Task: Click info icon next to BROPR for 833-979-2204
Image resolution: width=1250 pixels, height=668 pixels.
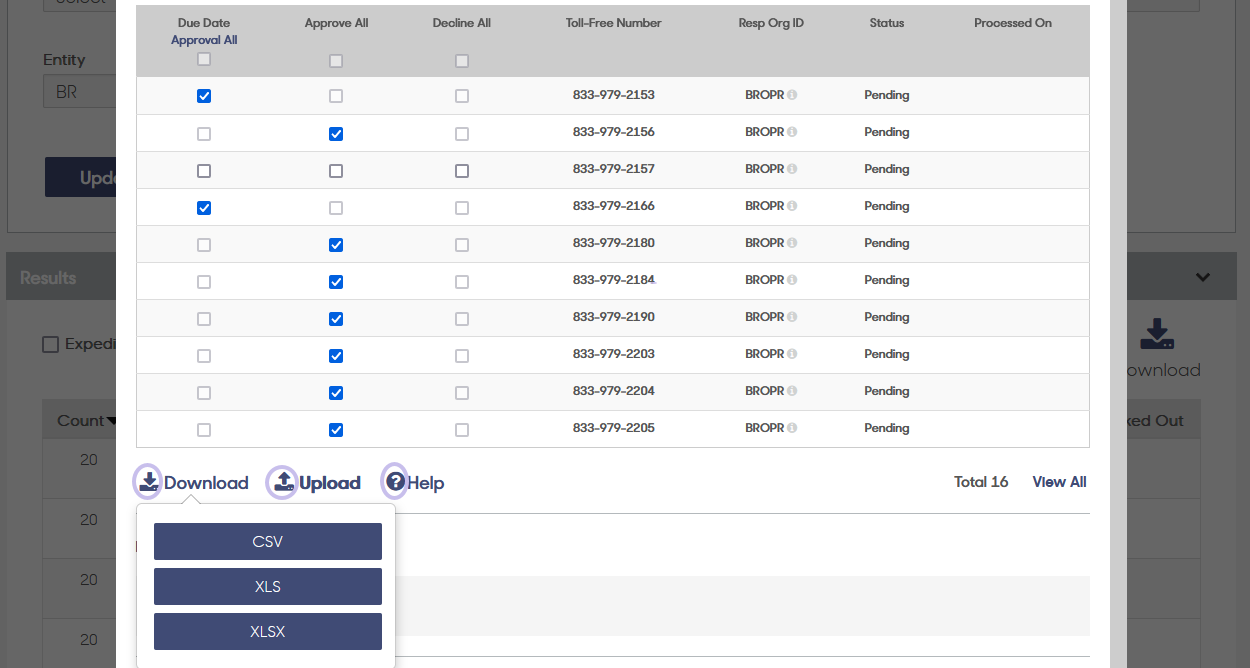Action: click(792, 391)
